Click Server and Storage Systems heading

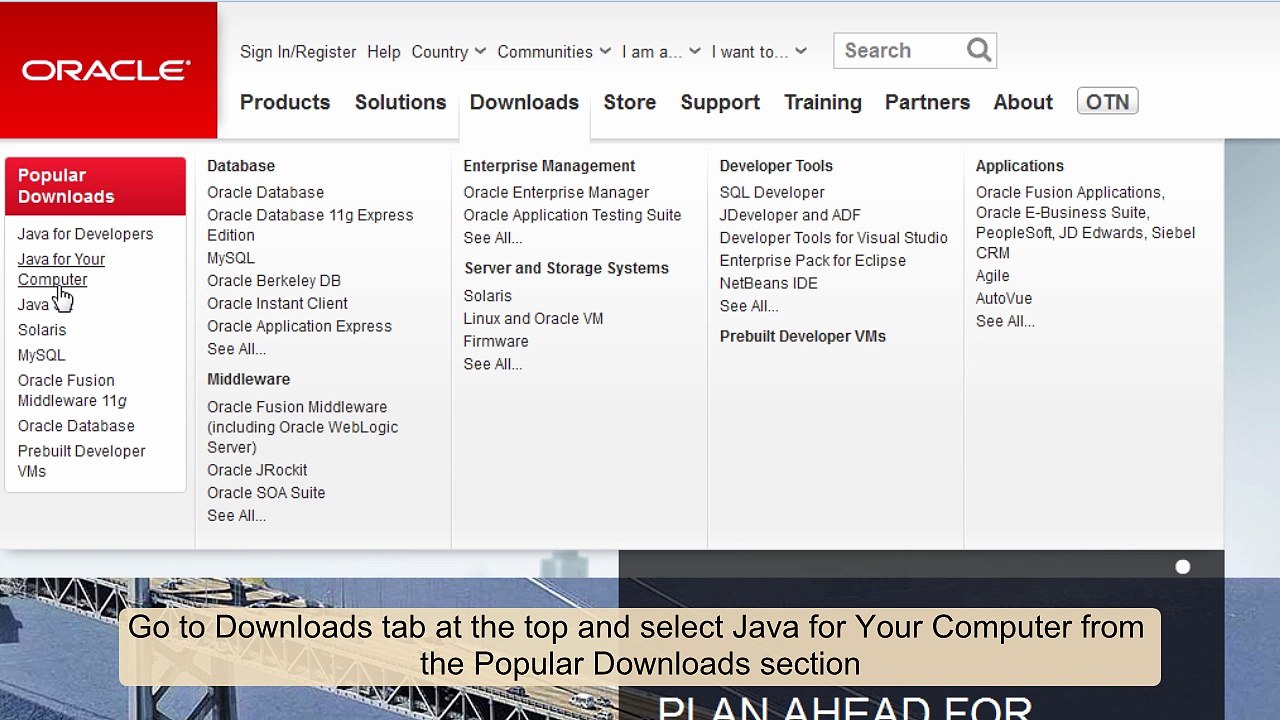click(x=566, y=268)
